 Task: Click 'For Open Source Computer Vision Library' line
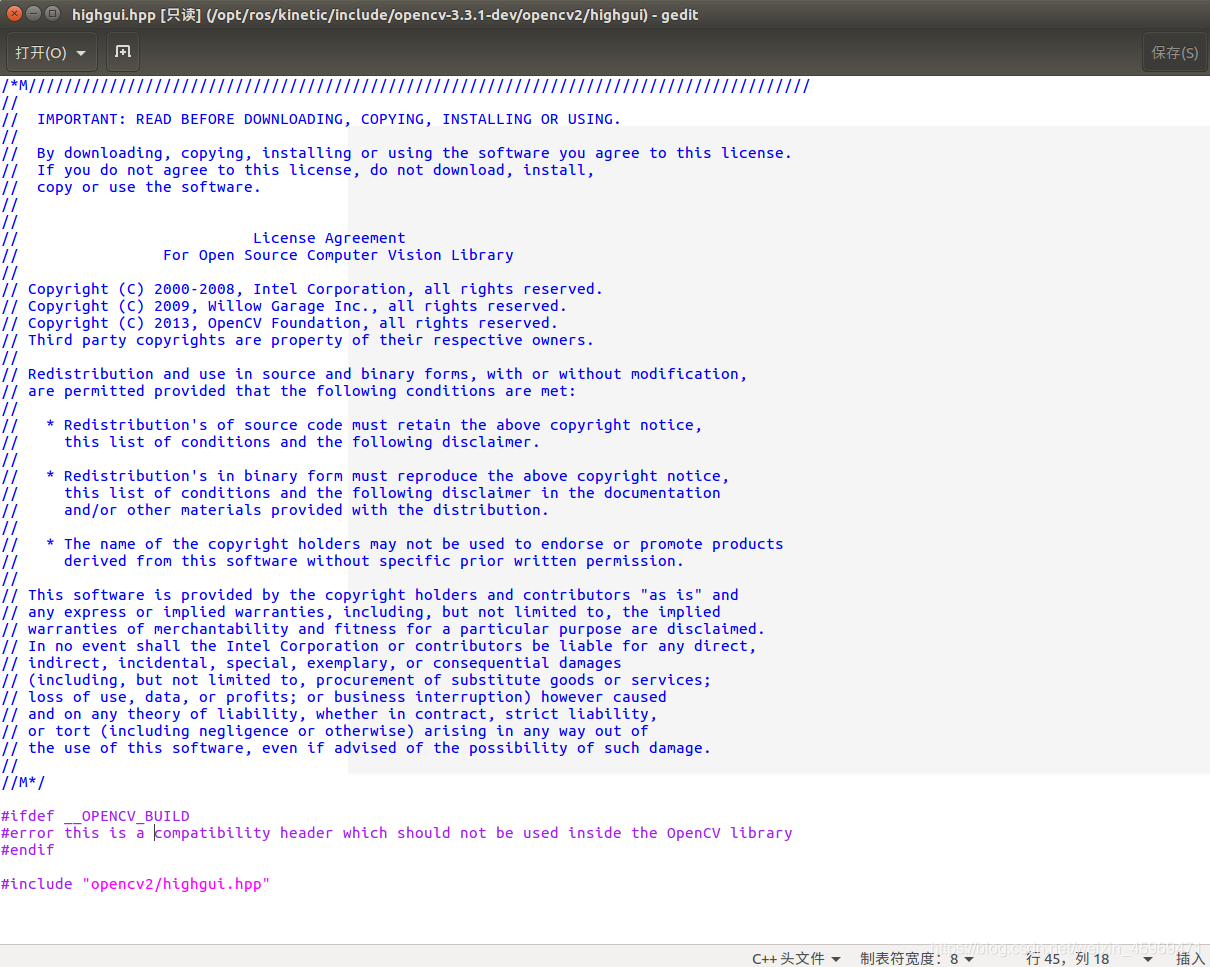pos(258,255)
